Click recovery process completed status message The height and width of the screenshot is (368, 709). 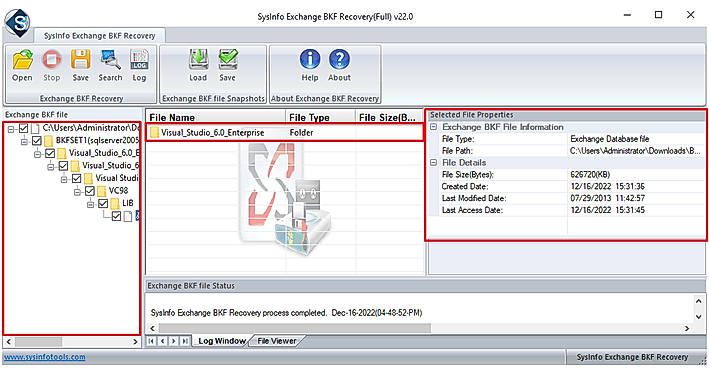tap(286, 313)
